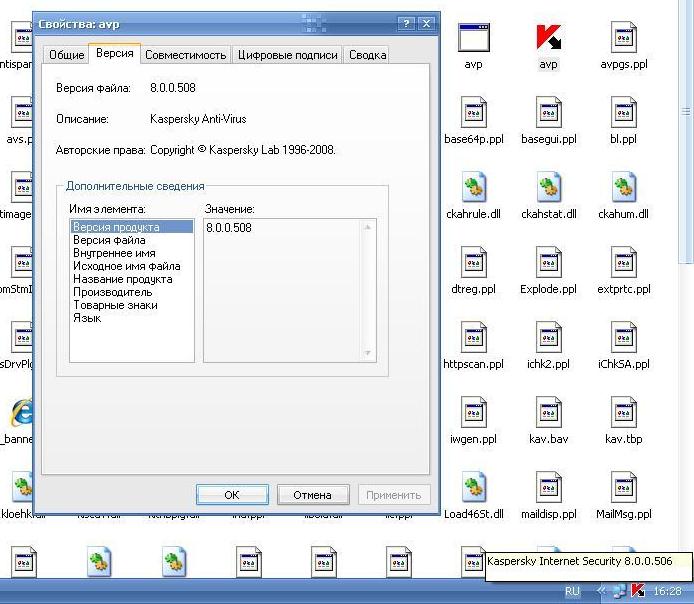Click Kaspersky Anti-Virus description text
Screen dimensions: 694x604
click(x=198, y=119)
